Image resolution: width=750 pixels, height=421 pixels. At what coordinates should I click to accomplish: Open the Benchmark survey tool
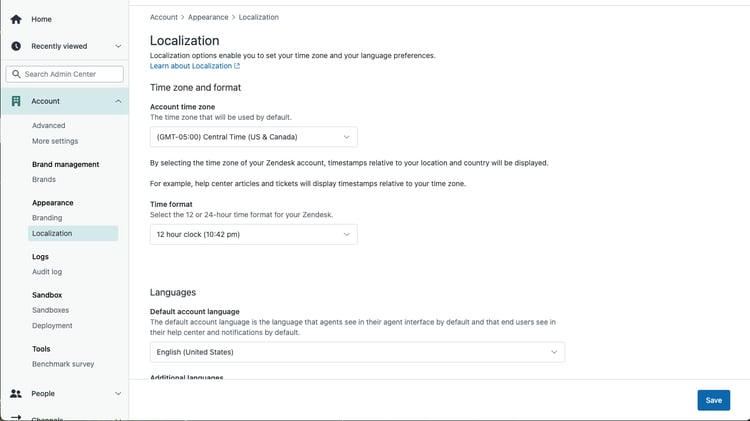[63, 364]
